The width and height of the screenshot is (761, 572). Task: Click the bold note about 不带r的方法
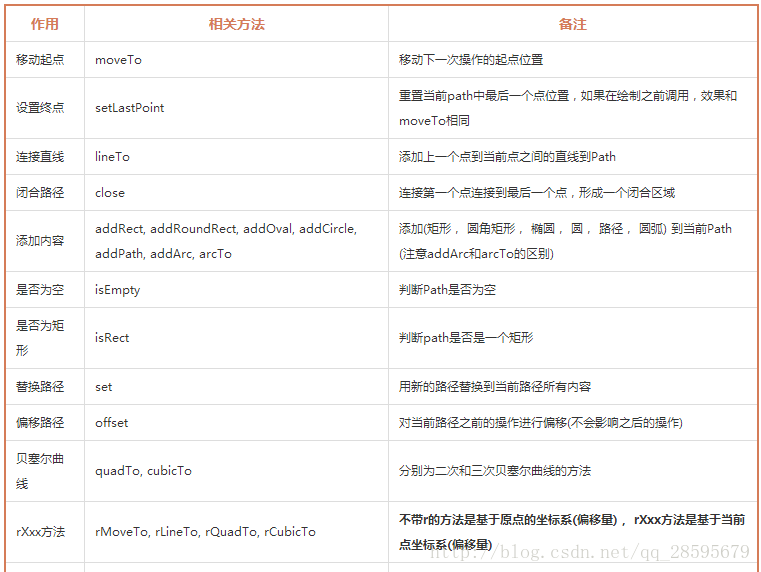(x=572, y=532)
